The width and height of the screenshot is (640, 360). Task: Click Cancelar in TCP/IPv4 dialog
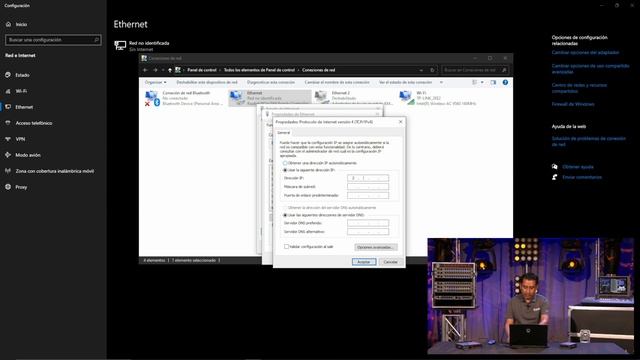coord(391,262)
